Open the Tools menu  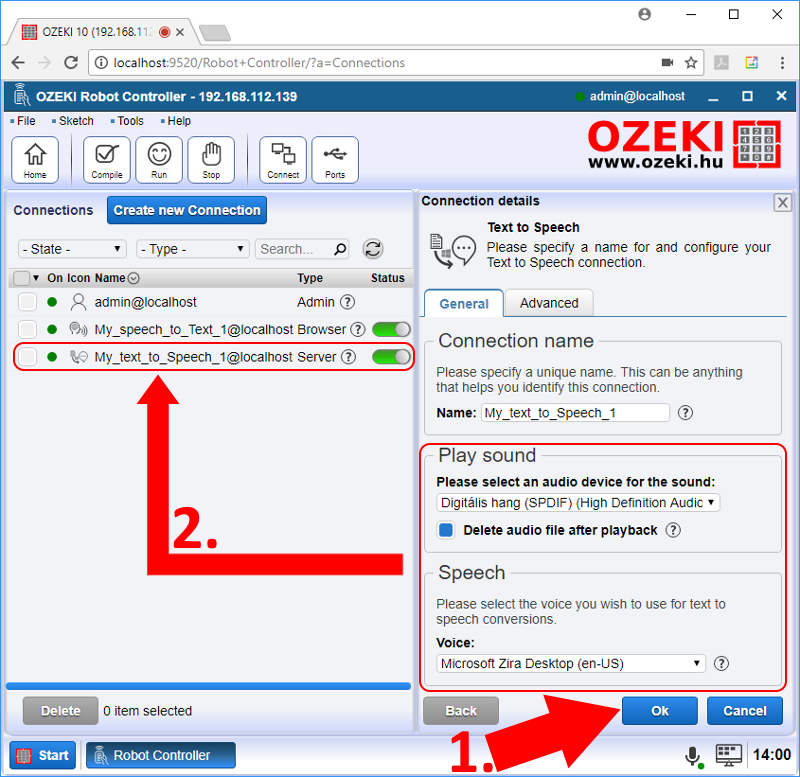131,121
